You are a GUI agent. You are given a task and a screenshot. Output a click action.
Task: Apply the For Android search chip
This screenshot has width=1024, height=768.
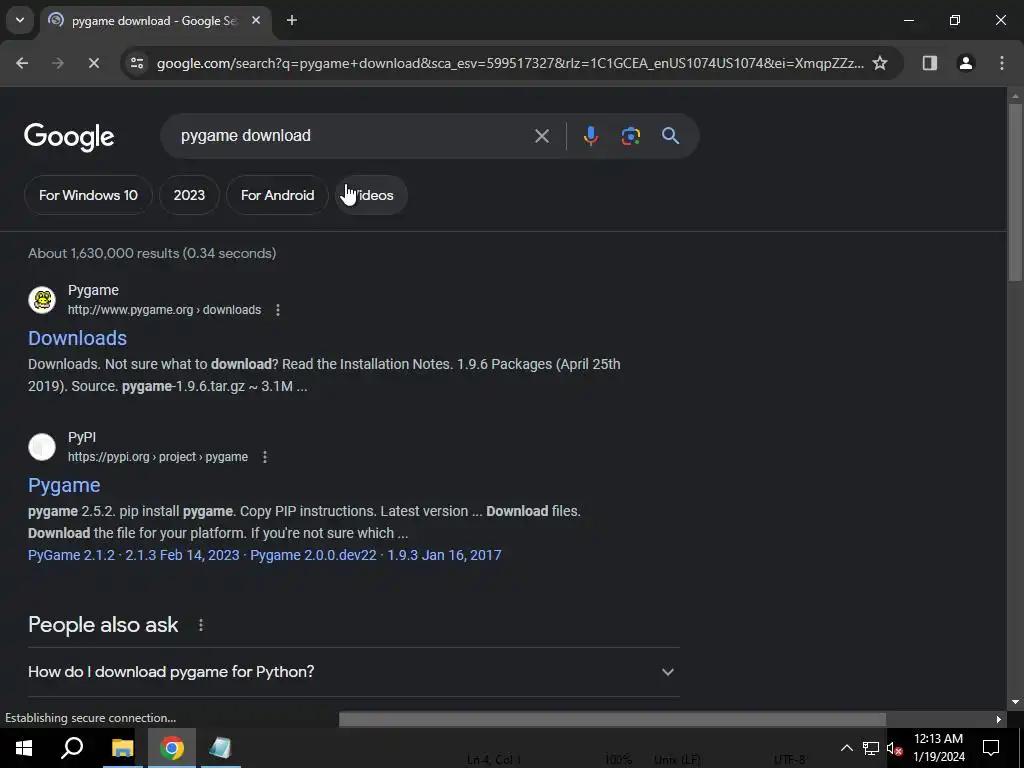tap(278, 195)
